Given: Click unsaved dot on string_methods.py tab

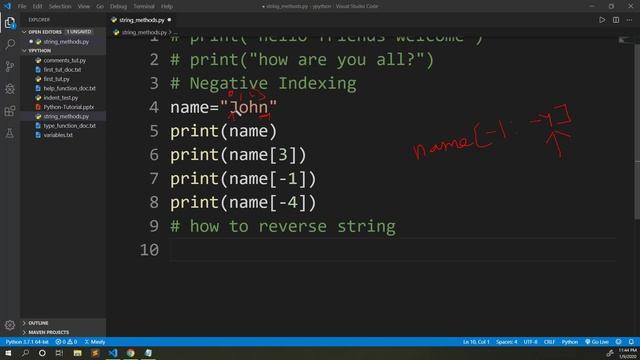Looking at the screenshot, I should pyautogui.click(x=169, y=20).
